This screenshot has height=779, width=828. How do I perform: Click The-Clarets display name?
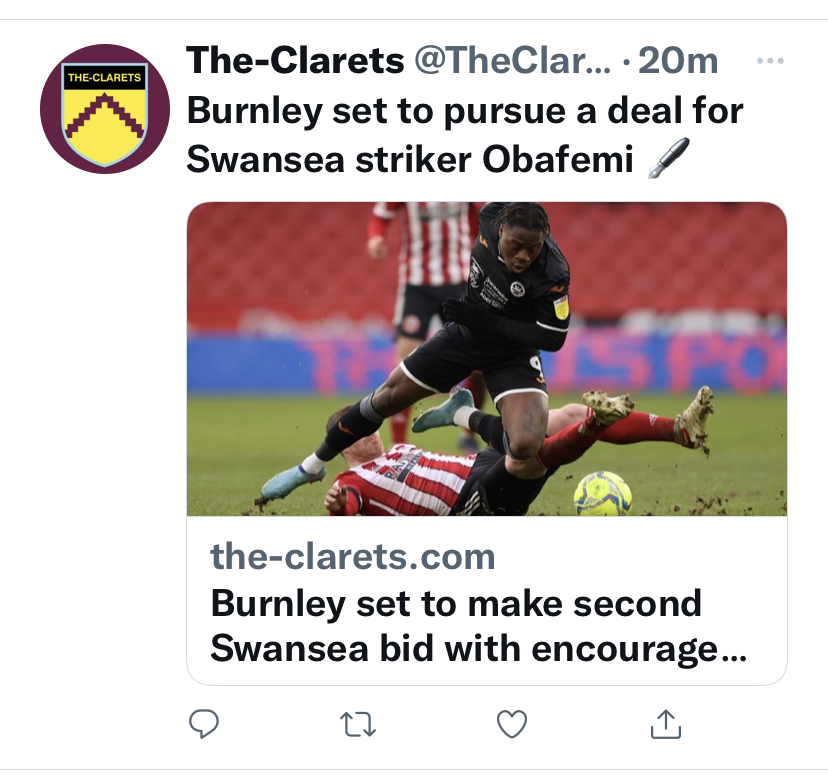pos(295,62)
